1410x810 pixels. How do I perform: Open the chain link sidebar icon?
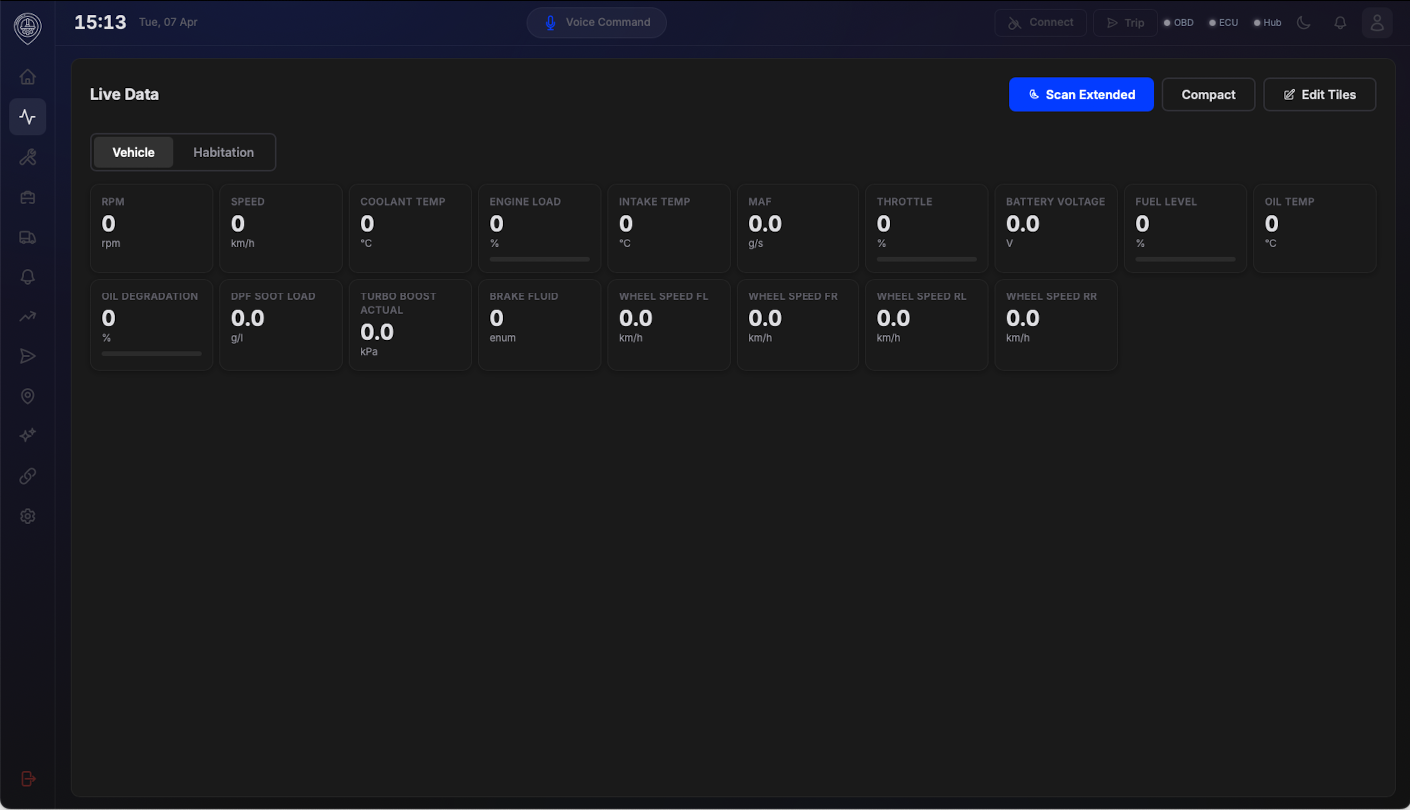tap(28, 476)
